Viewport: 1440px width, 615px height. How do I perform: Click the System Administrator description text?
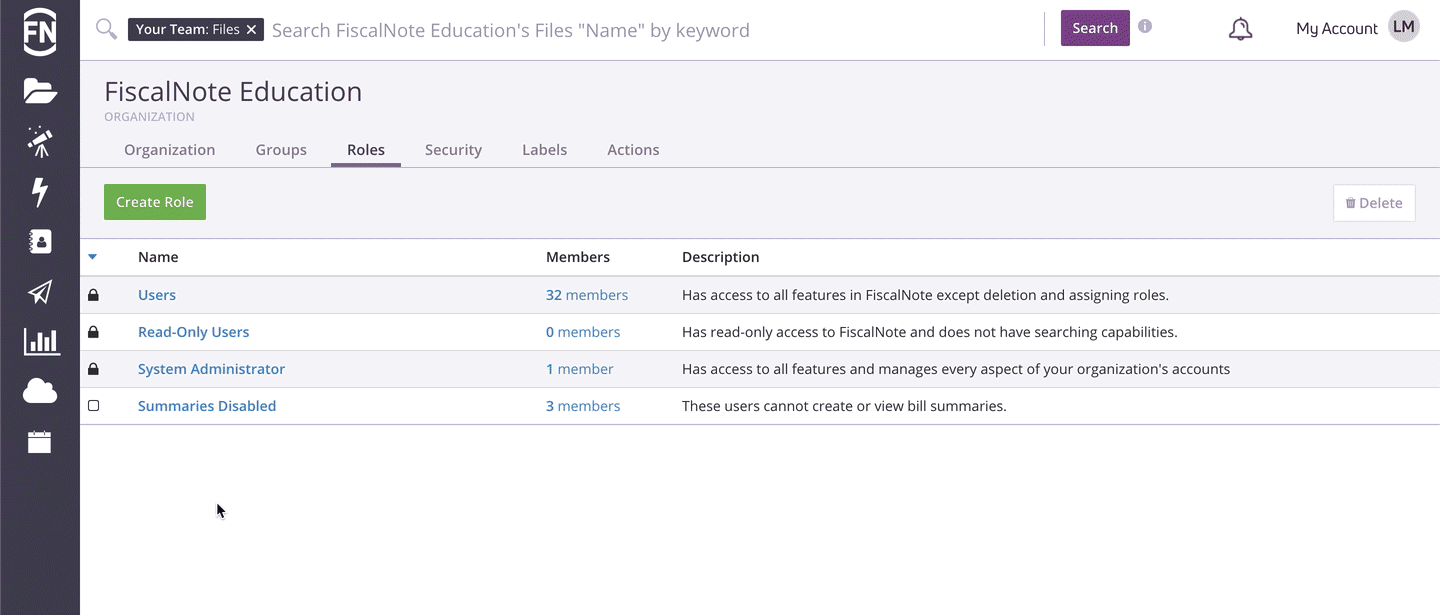pyautogui.click(x=956, y=369)
